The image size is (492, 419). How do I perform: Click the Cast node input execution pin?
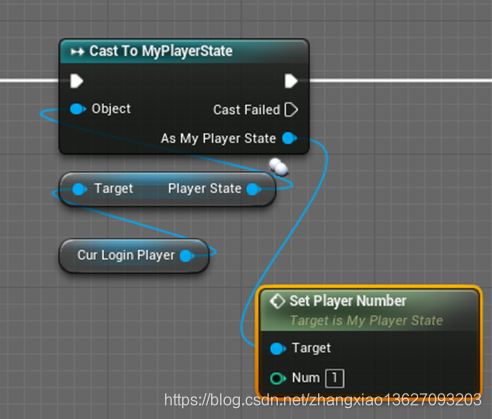click(77, 81)
